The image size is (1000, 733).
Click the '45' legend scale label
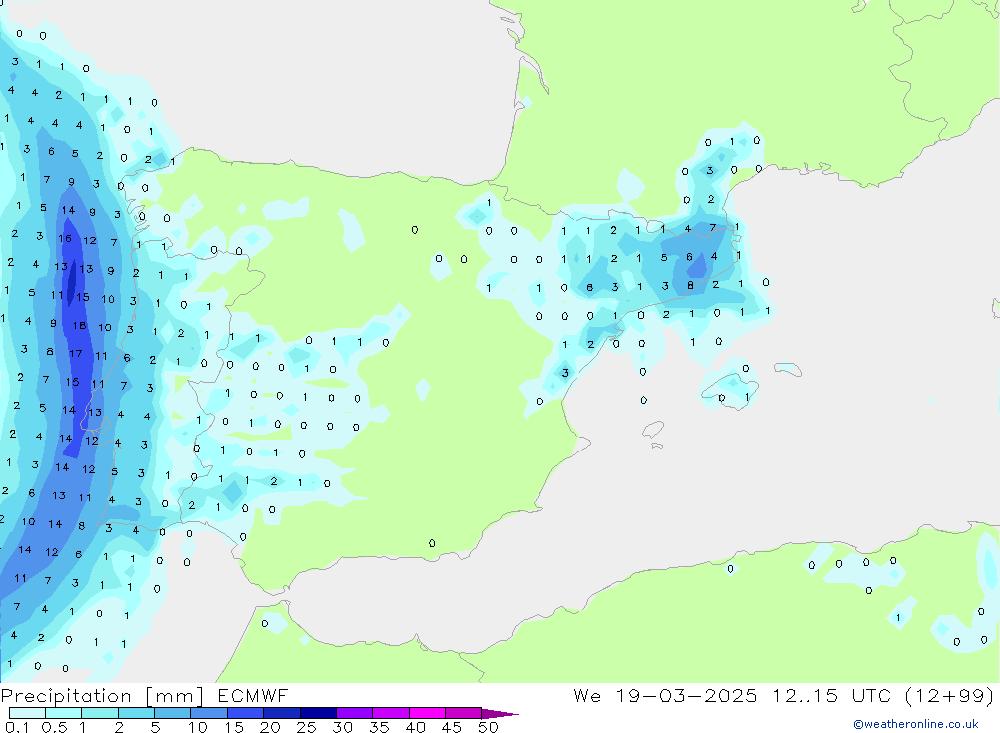coord(452,727)
